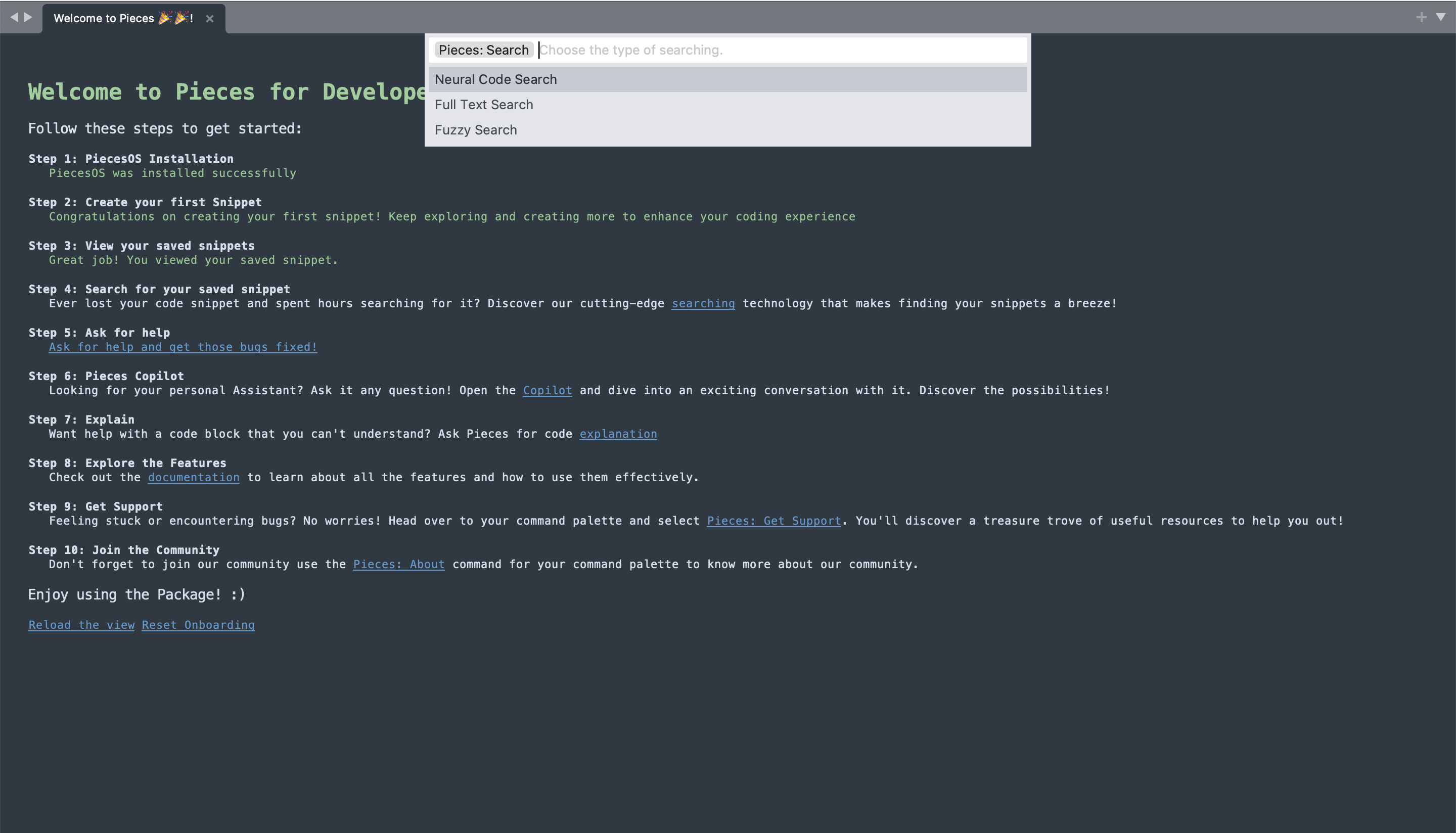The height and width of the screenshot is (833, 1456).
Task: Click Ask for help and get those bugs fixed
Action: click(183, 347)
